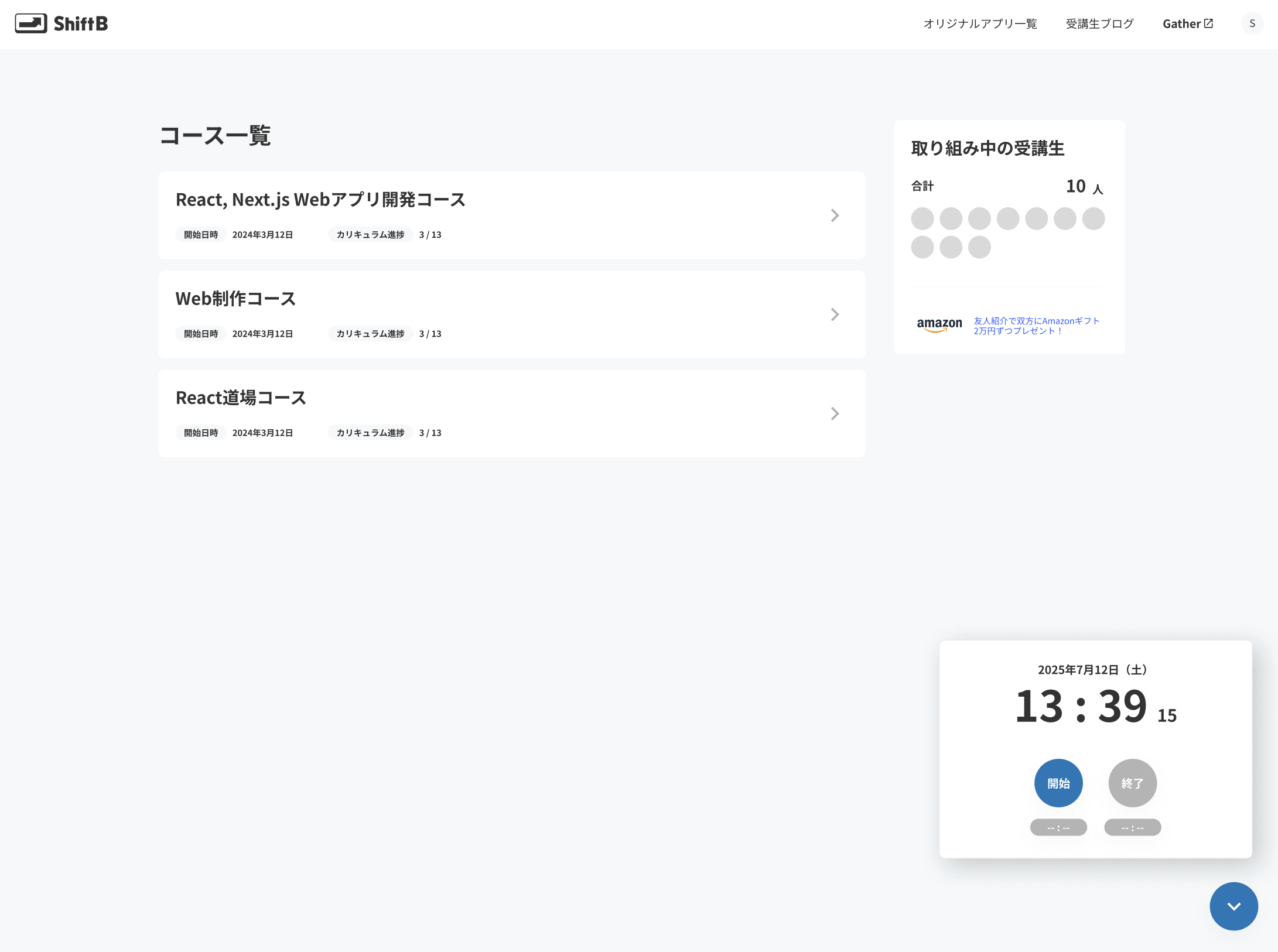Click the Amazon logo in the sidebar
This screenshot has width=1278, height=952.
938,326
